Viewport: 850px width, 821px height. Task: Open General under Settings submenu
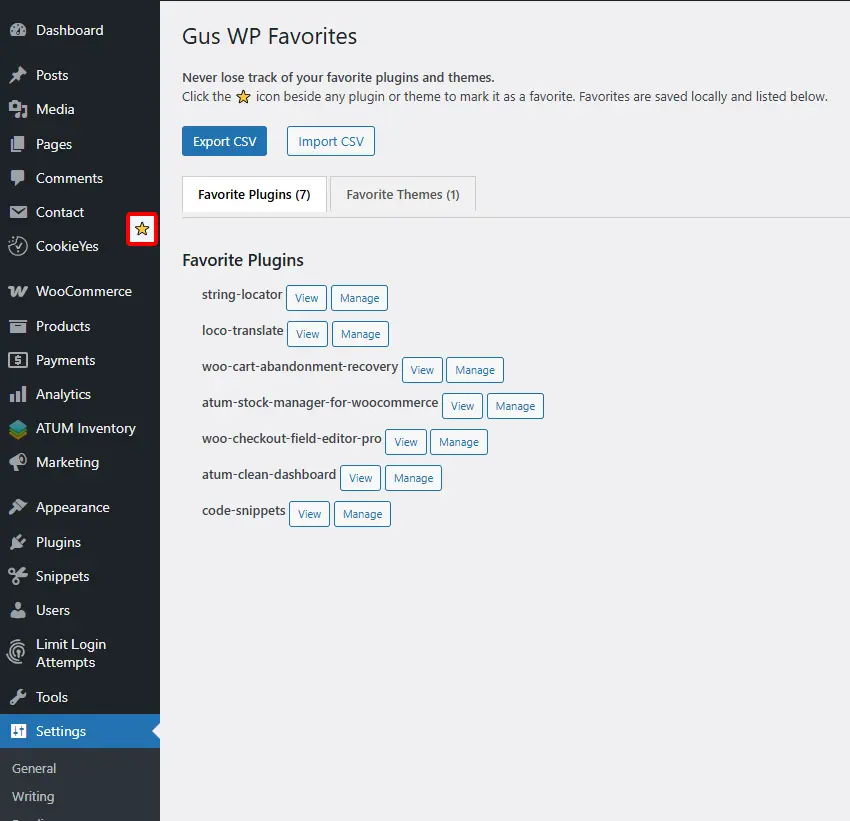pyautogui.click(x=34, y=769)
